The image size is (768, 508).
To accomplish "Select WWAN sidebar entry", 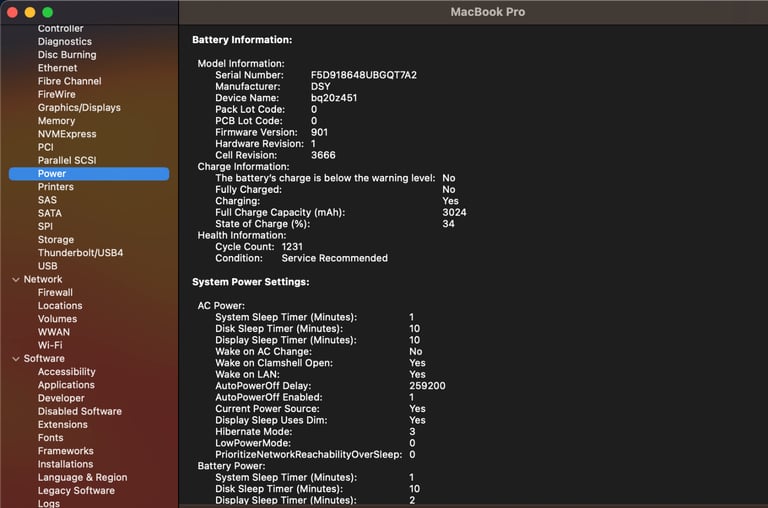I will click(x=54, y=333).
